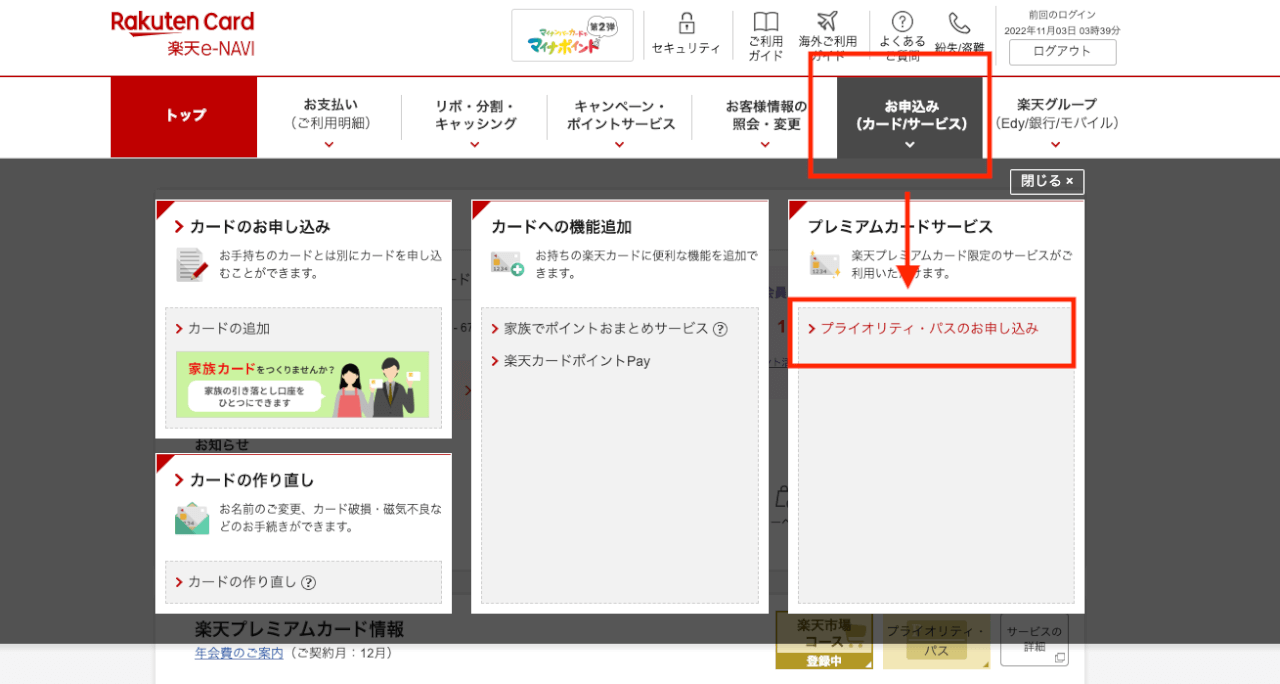Expand キャンペーン・ポイントサービス menu
1280x684 pixels.
(620, 116)
